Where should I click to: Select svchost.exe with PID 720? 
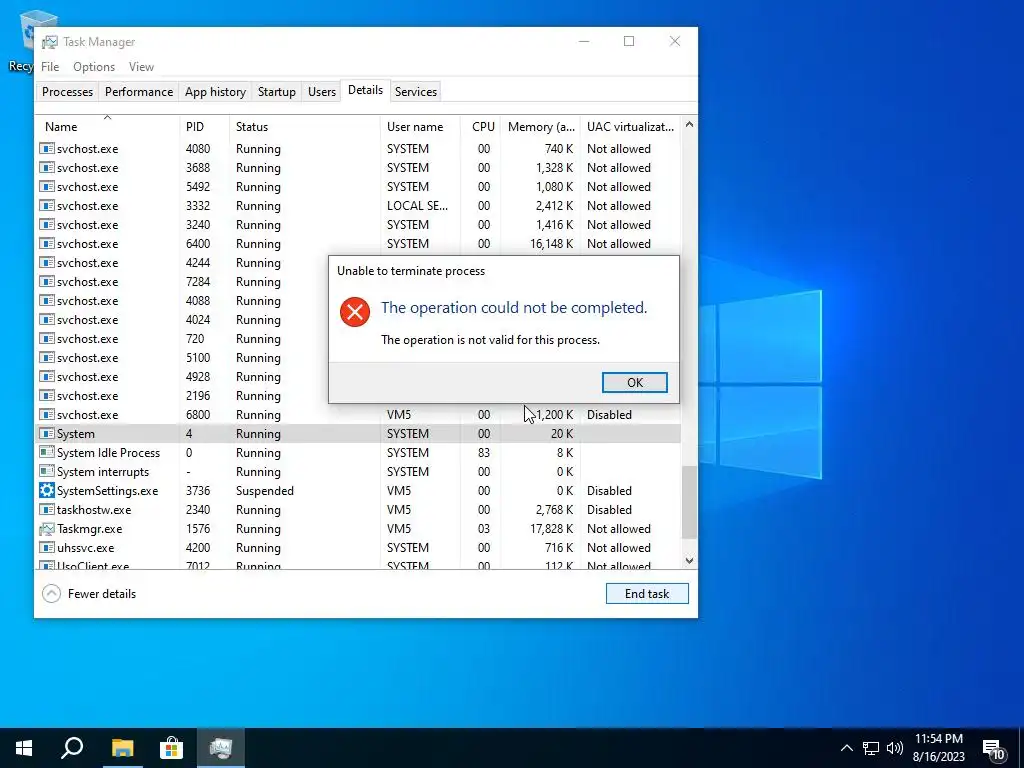(183, 339)
